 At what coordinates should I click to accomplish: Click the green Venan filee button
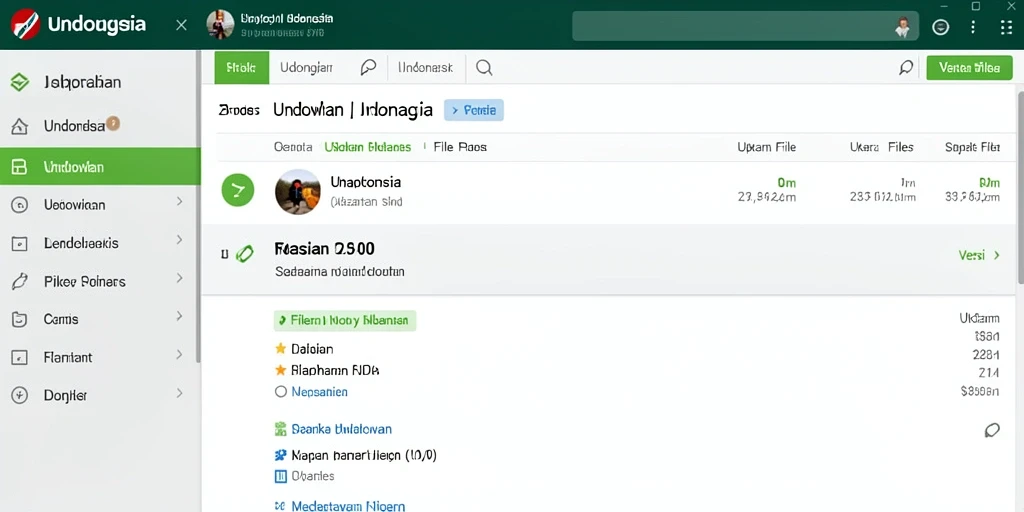(969, 67)
